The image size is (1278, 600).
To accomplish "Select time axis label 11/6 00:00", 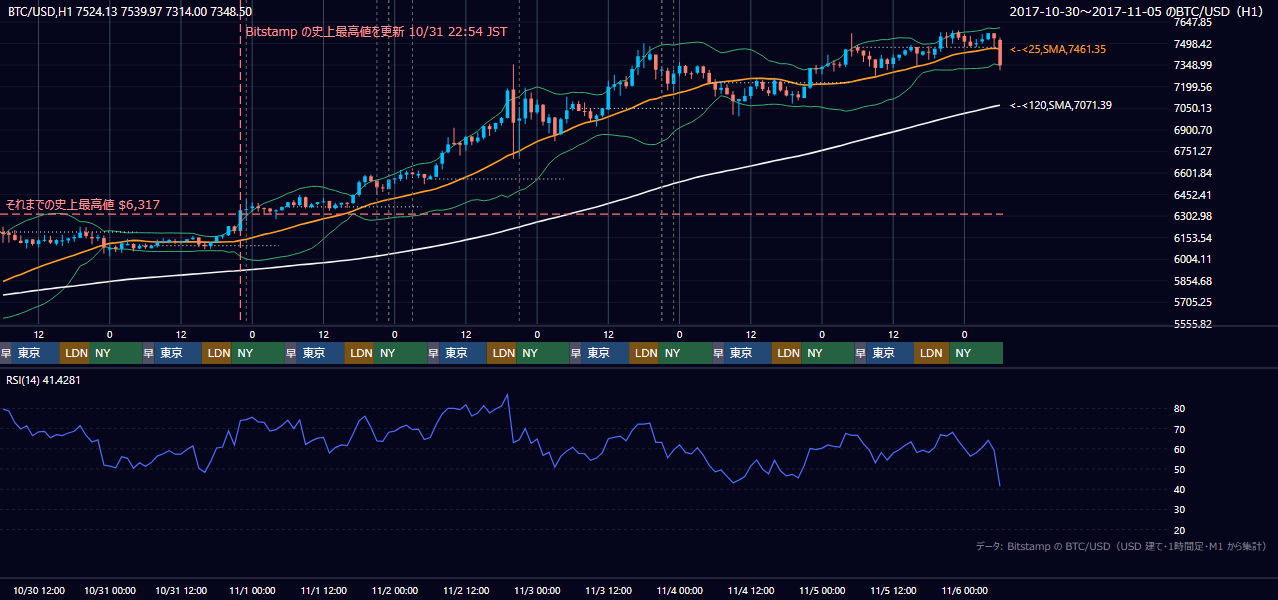I will [x=964, y=591].
